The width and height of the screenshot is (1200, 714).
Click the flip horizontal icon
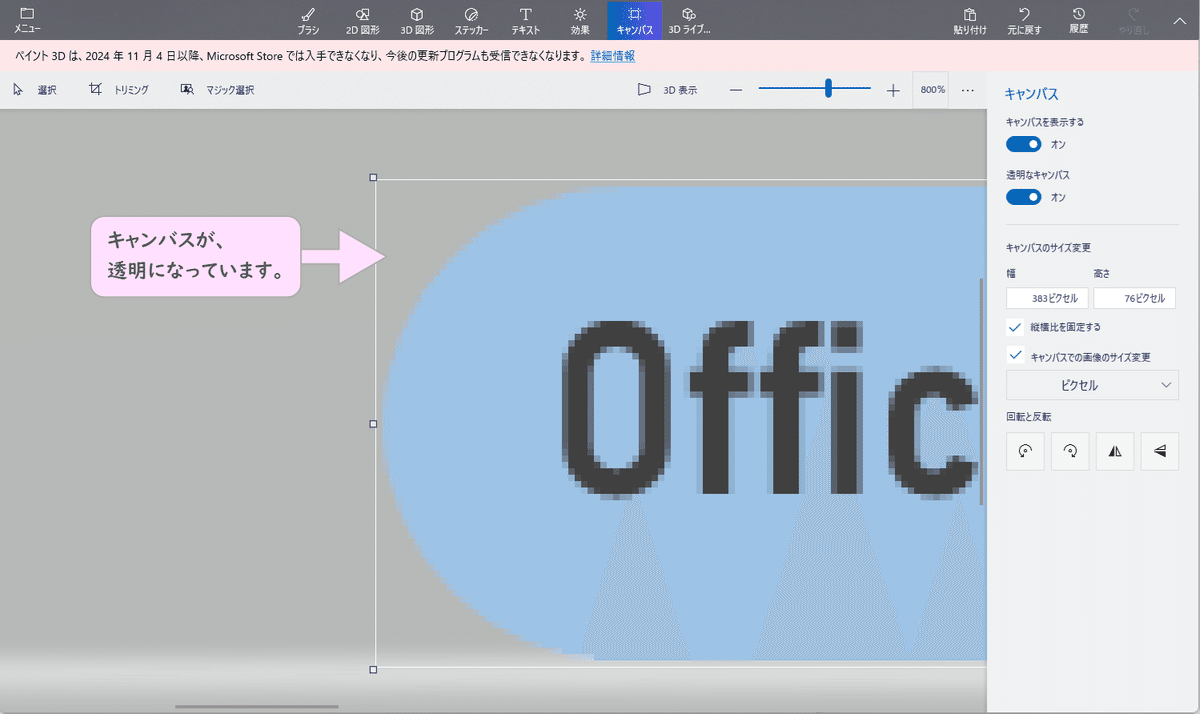(x=1115, y=451)
